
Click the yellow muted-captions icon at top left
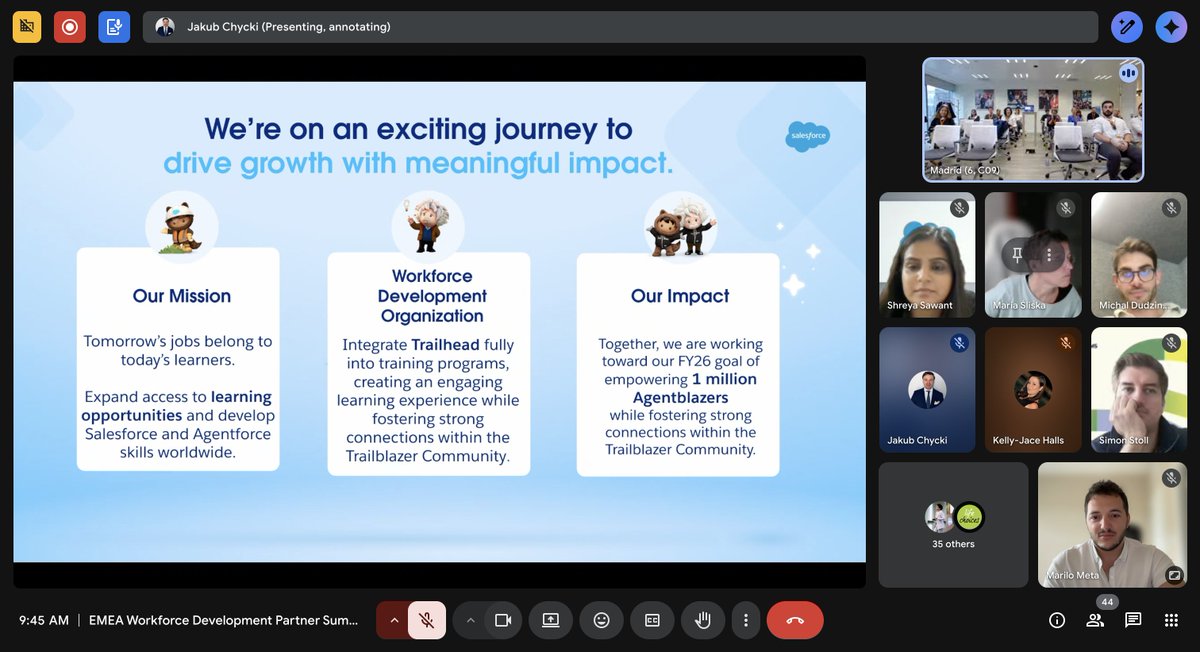tap(26, 27)
